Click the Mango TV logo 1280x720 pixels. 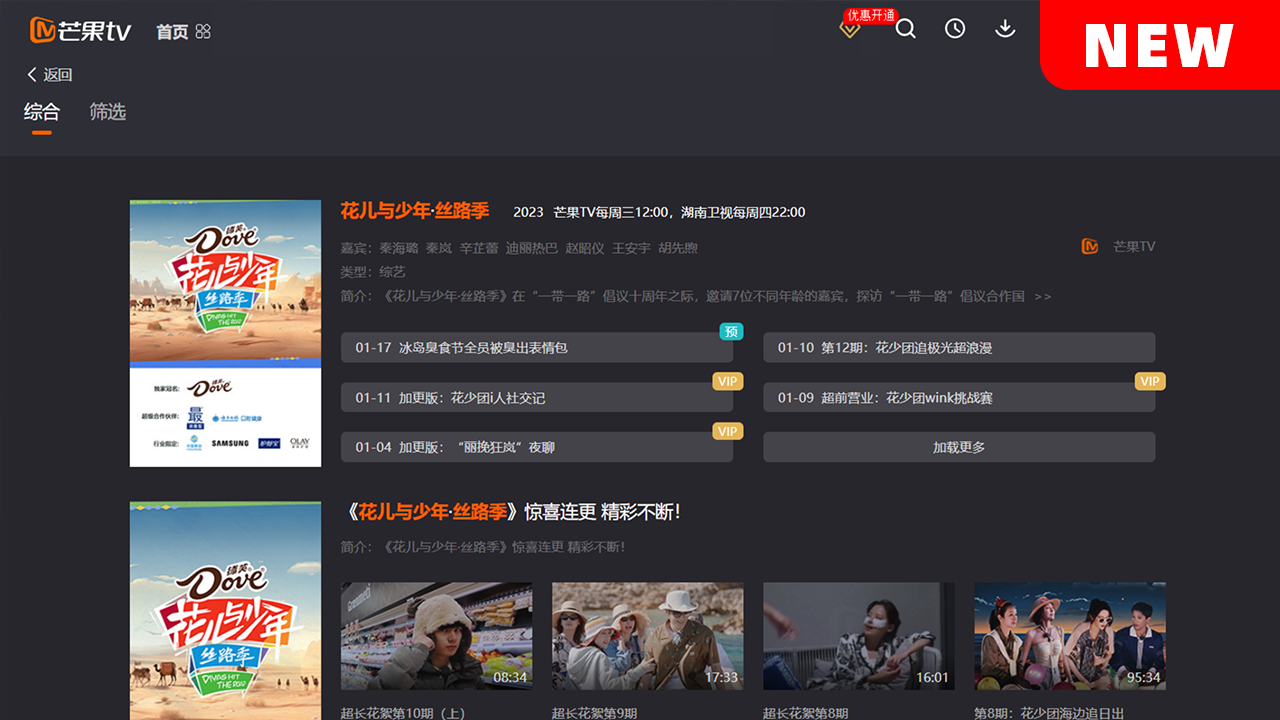click(81, 30)
